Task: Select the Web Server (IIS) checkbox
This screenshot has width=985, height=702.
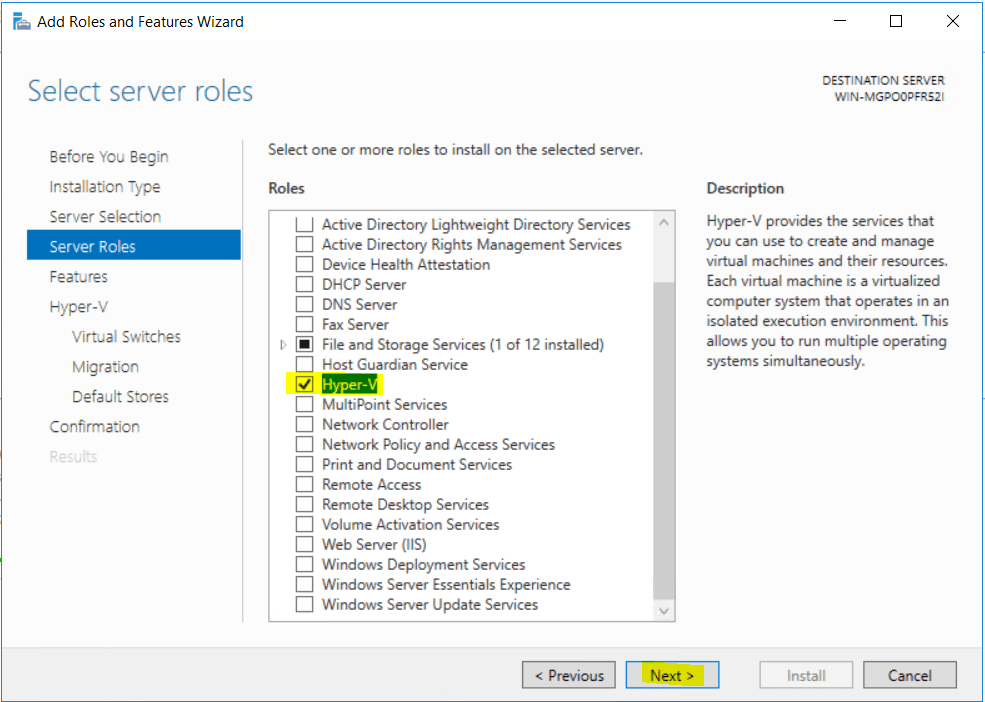Action: 304,544
